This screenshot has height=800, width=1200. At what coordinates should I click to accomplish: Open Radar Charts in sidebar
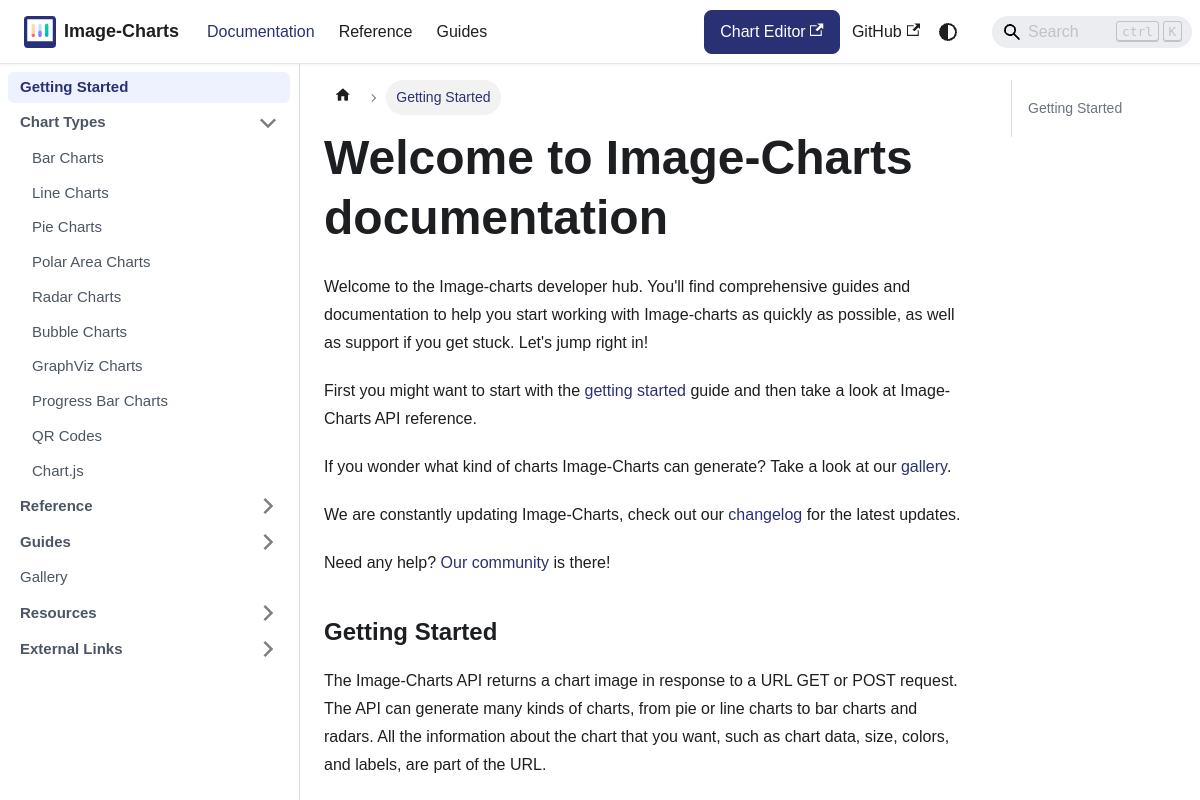coord(76,297)
